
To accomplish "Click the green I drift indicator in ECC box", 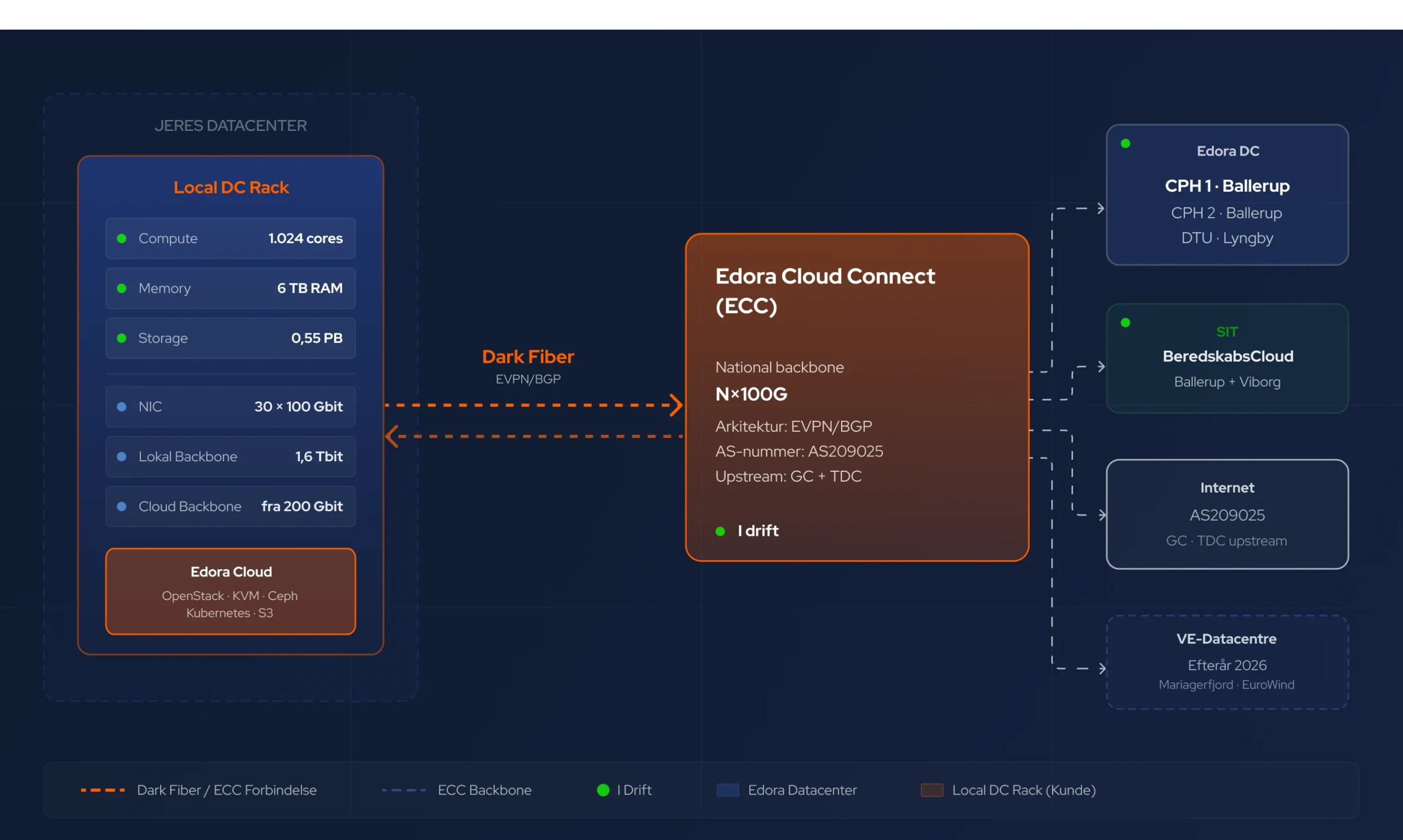I will tap(720, 531).
